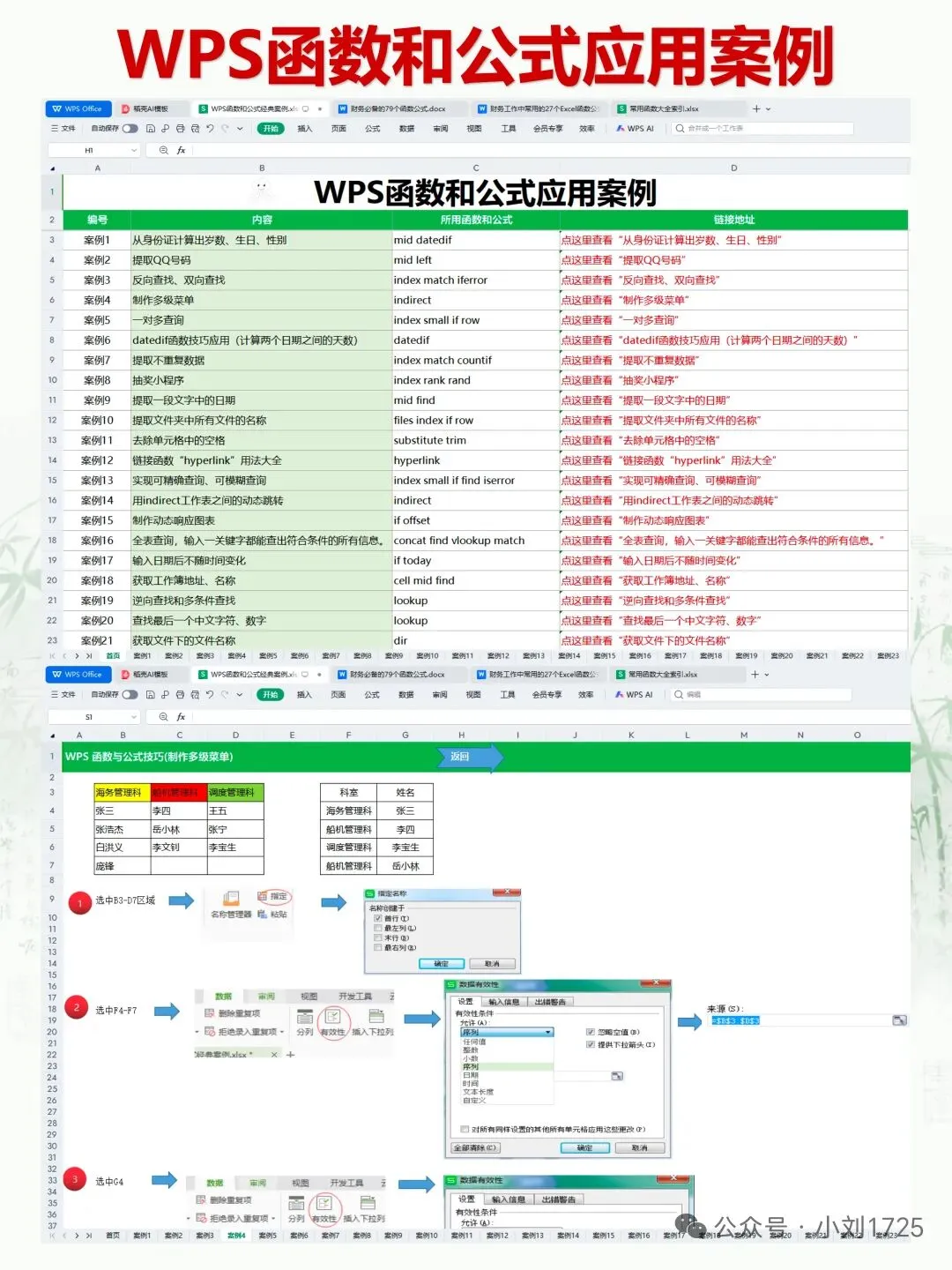Expand 拒绝录入重复项 dropdown in step 2
The width and height of the screenshot is (952, 1270).
coord(282,1032)
